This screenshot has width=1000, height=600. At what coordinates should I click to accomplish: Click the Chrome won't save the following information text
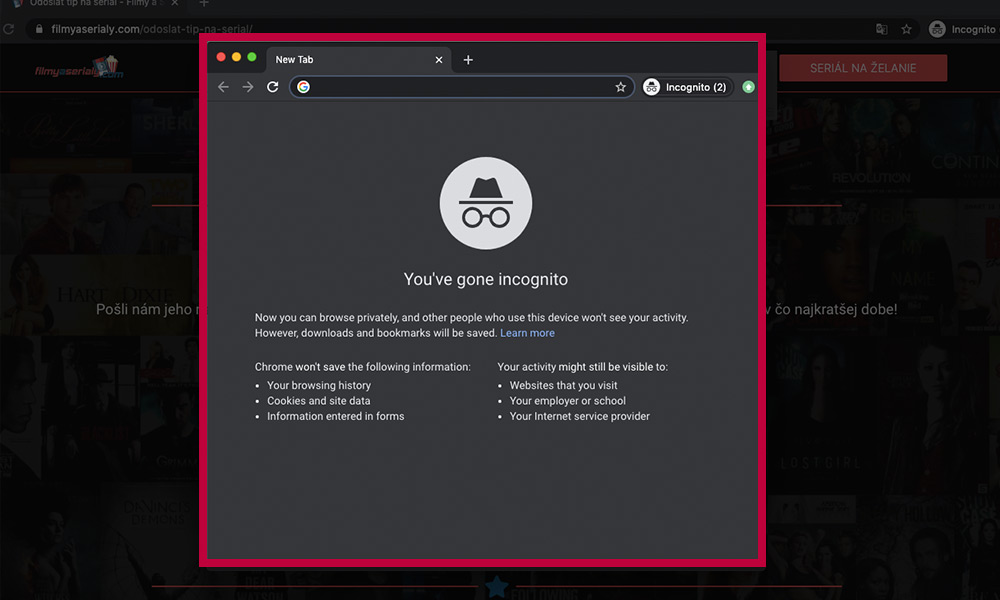point(363,367)
